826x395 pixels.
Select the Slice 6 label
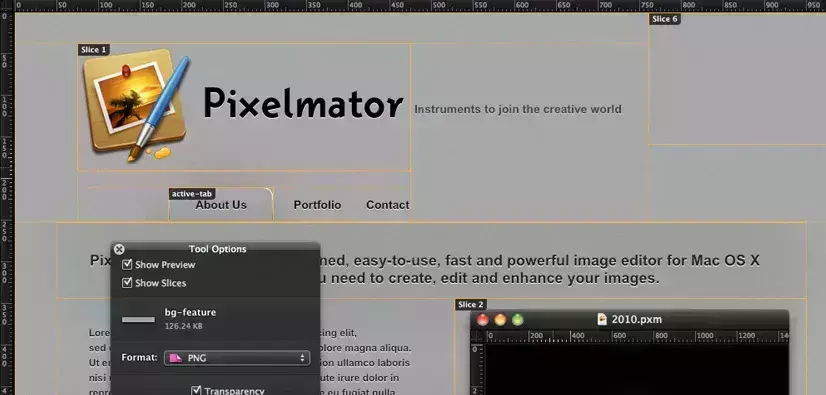pos(665,19)
